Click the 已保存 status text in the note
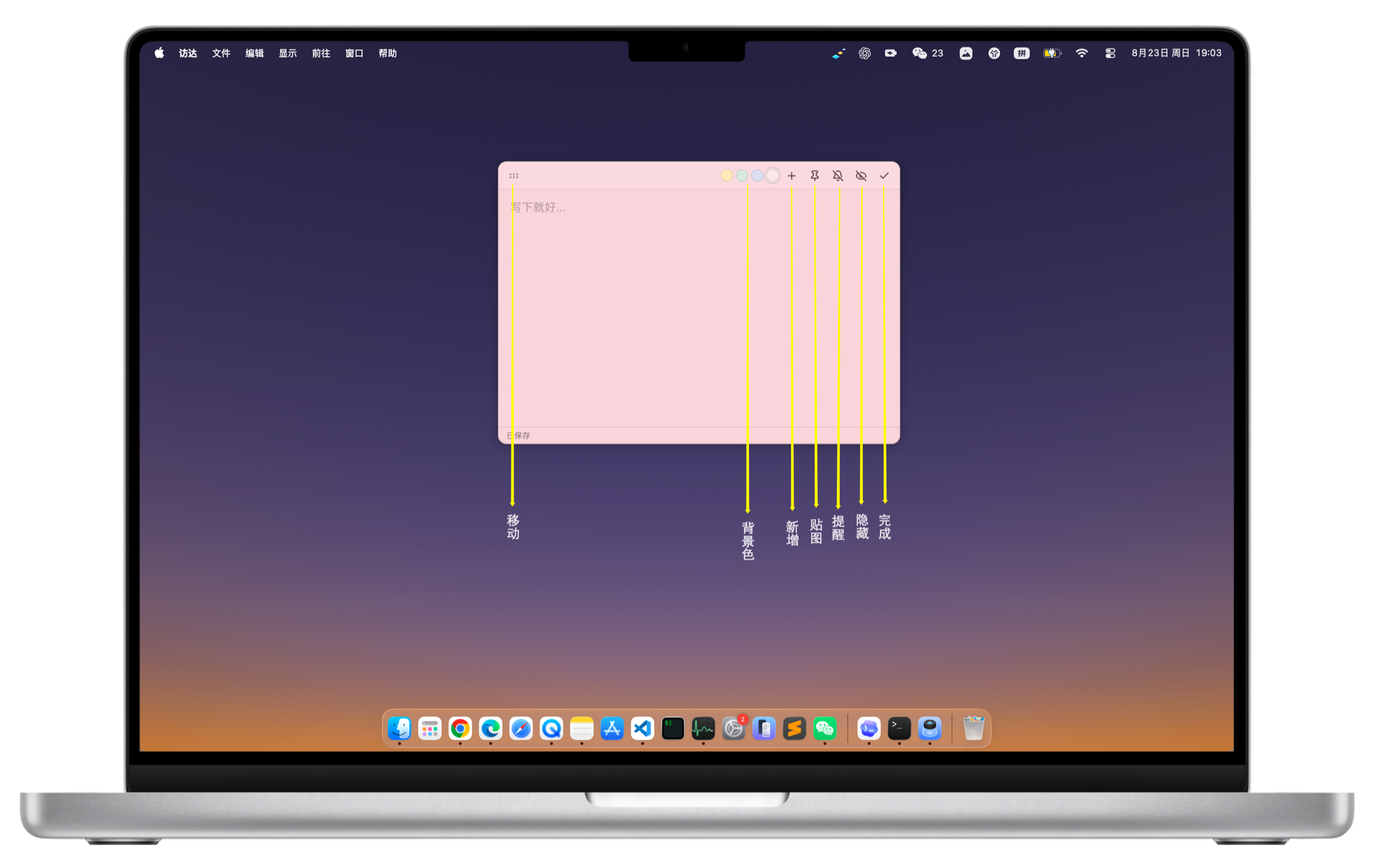 pyautogui.click(x=519, y=436)
